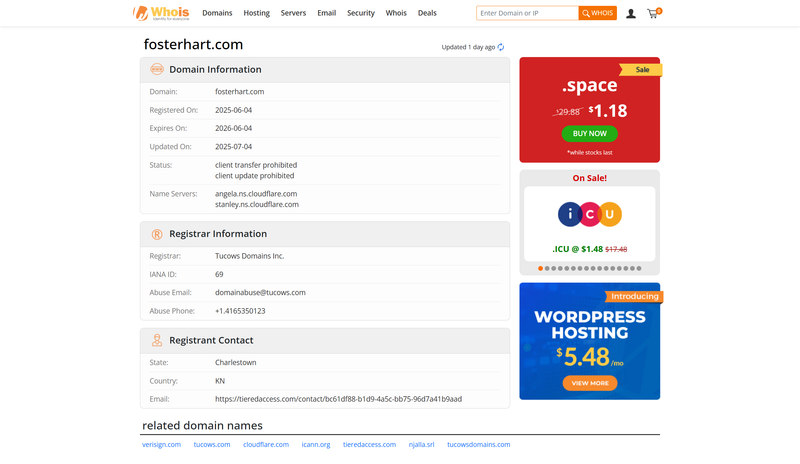800x464 pixels.
Task: Click the Domain Information section icon
Action: (x=157, y=69)
